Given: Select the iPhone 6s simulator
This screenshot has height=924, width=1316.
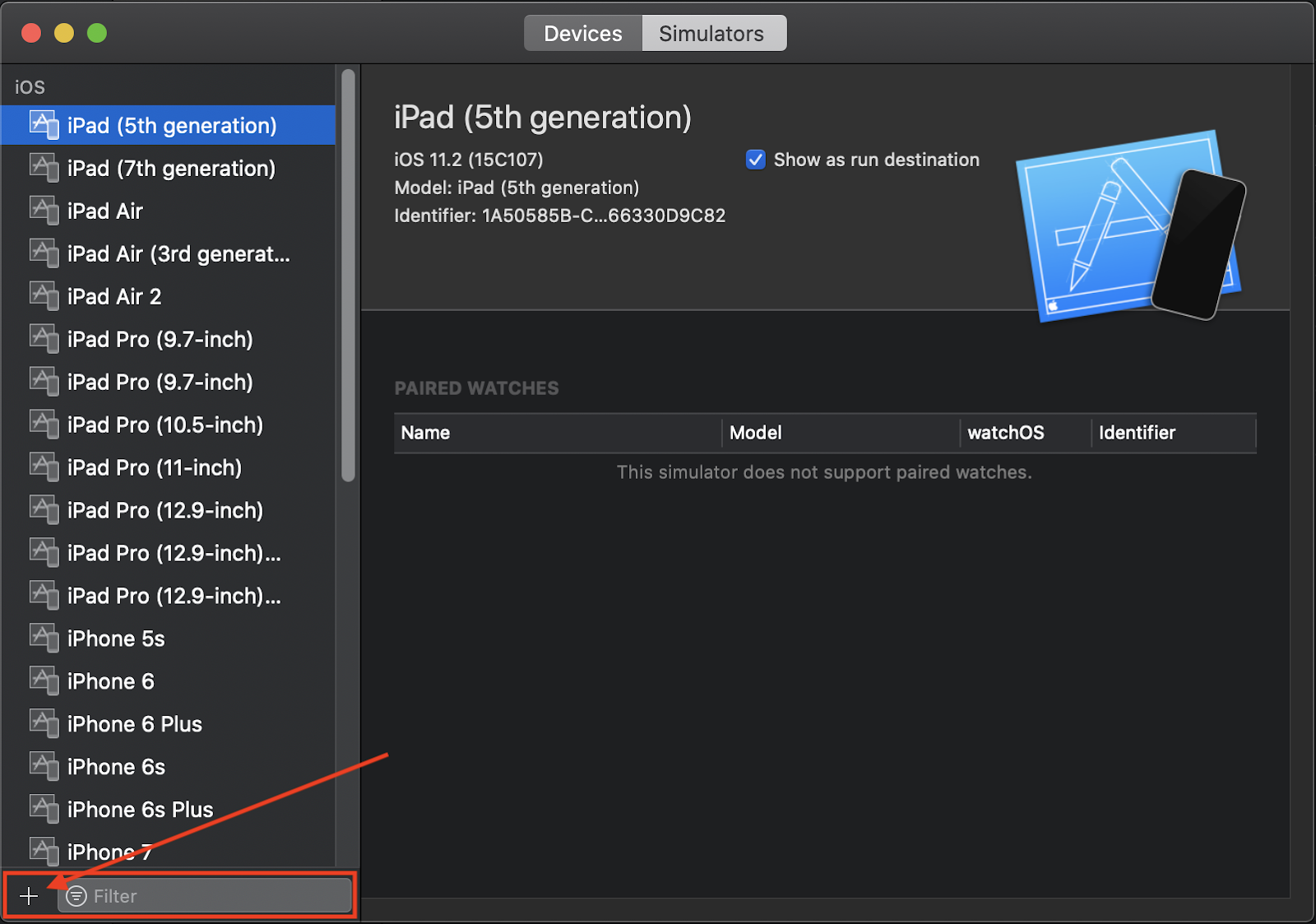Looking at the screenshot, I should pyautogui.click(x=116, y=766).
